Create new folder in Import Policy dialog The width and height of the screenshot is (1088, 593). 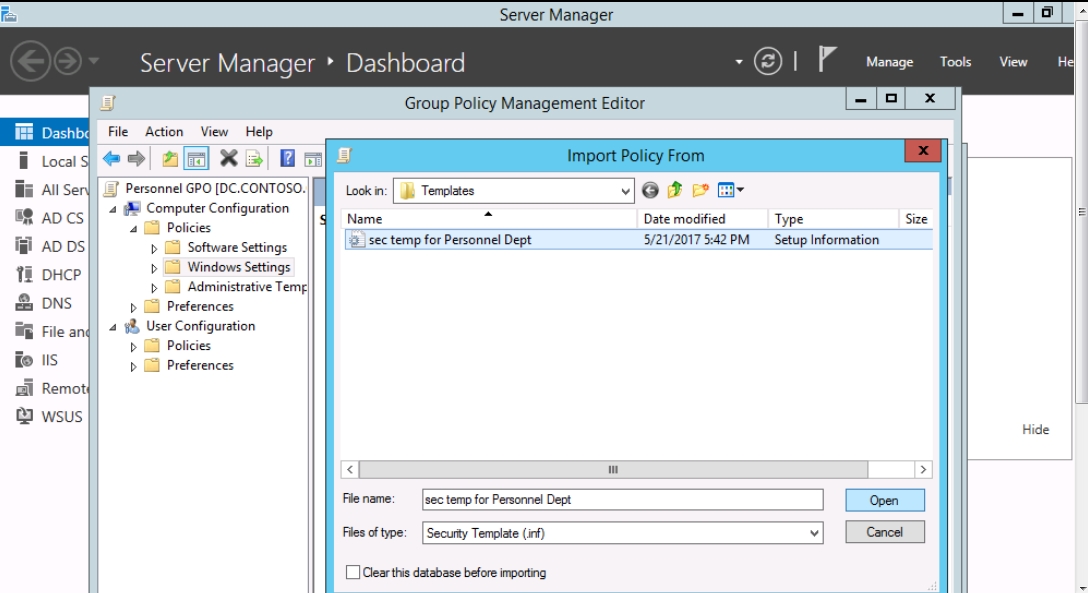pyautogui.click(x=700, y=190)
